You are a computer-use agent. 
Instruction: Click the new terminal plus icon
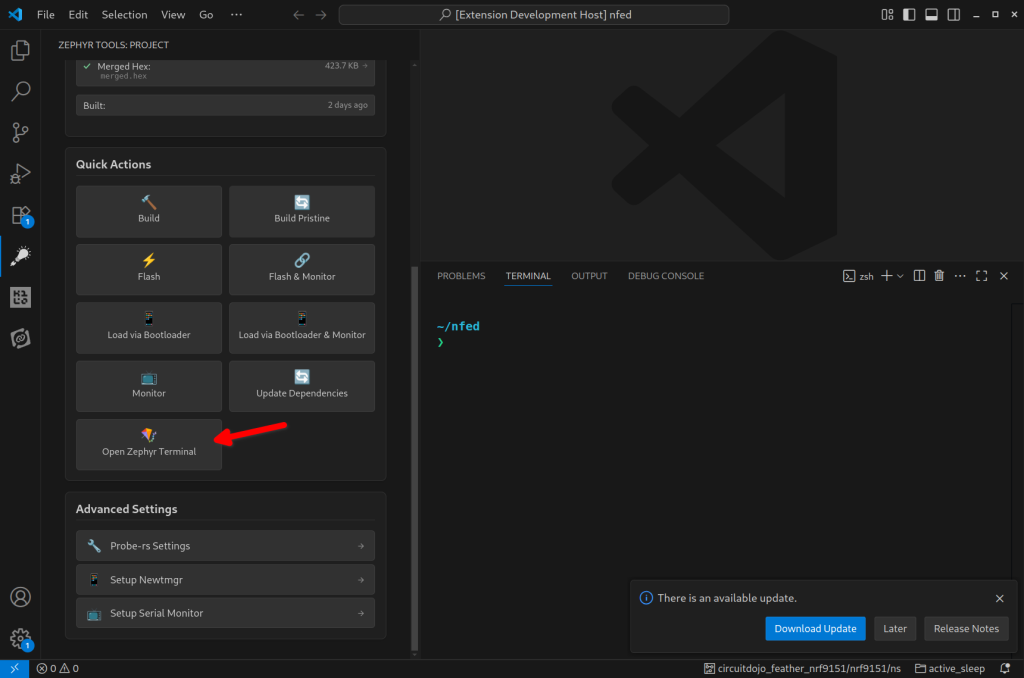pyautogui.click(x=886, y=276)
